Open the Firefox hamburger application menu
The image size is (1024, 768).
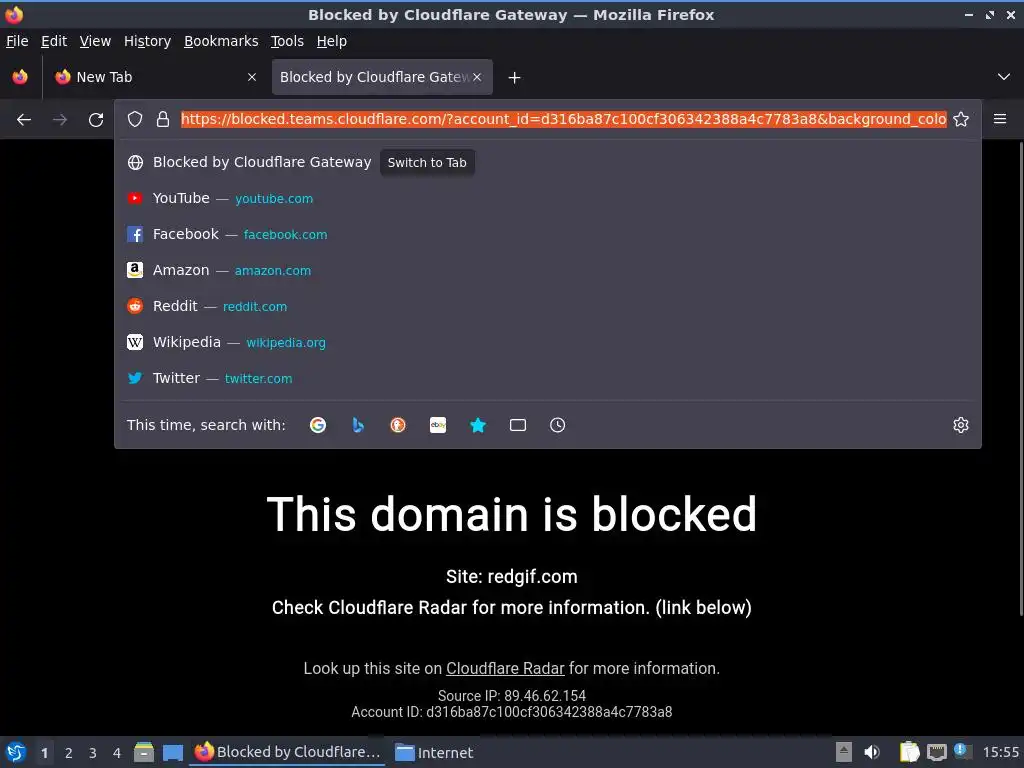pyautogui.click(x=1000, y=119)
